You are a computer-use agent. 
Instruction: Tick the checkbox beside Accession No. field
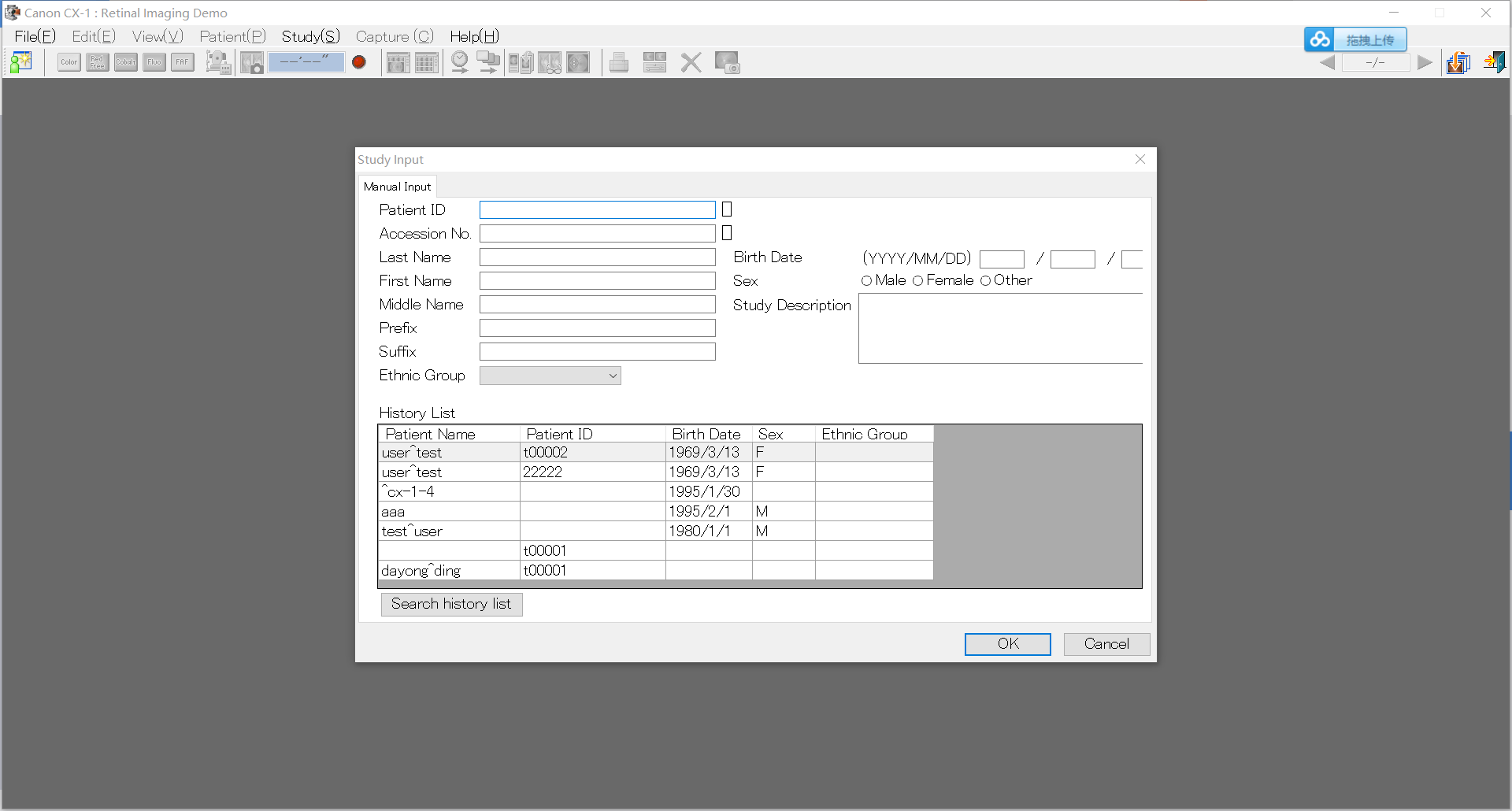click(727, 233)
